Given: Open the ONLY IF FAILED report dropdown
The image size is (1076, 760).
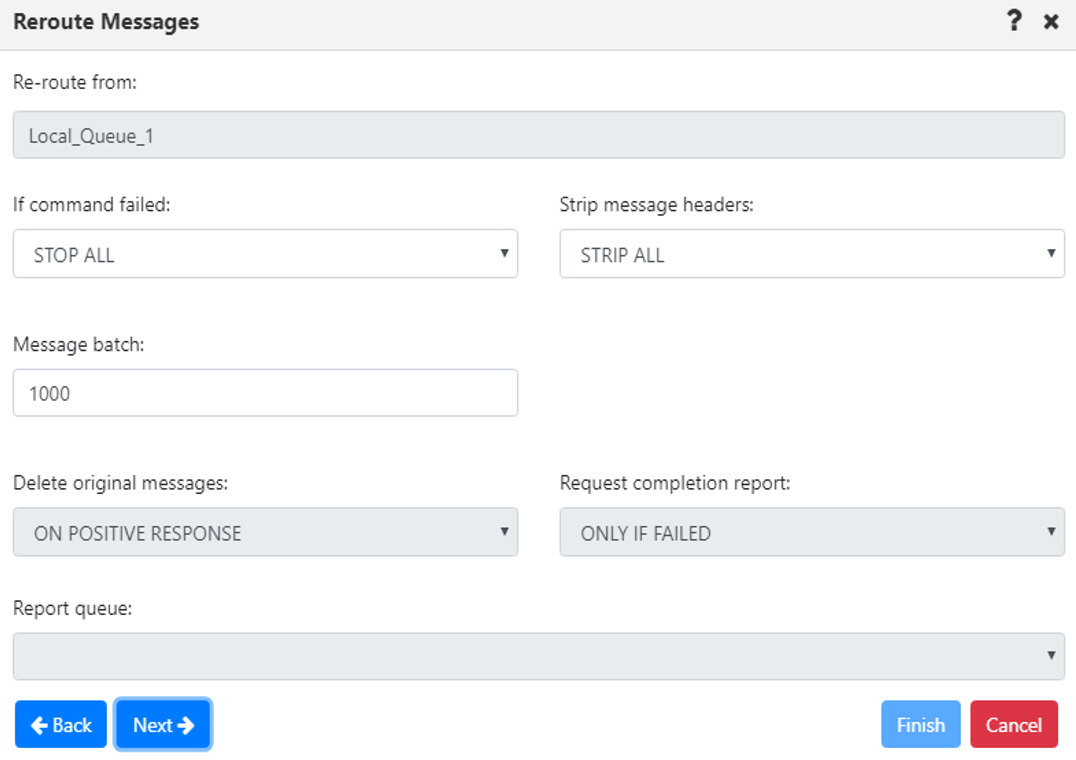Looking at the screenshot, I should pos(812,532).
